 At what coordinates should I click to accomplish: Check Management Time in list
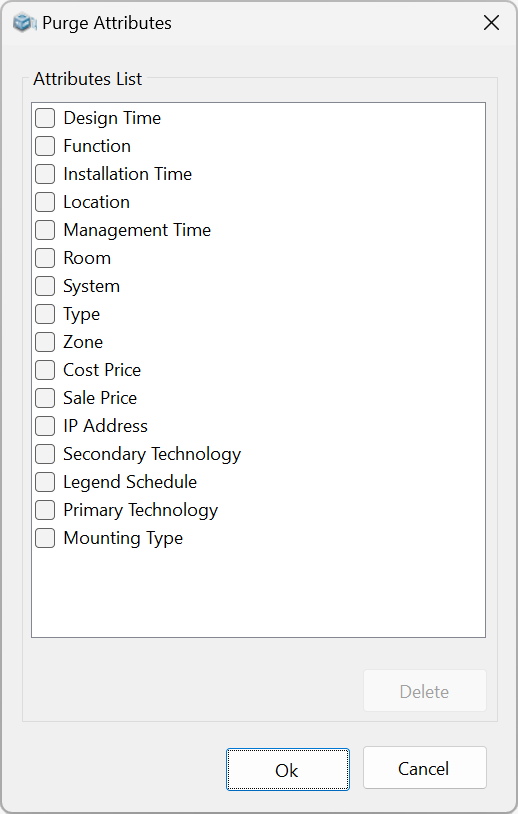(x=45, y=230)
